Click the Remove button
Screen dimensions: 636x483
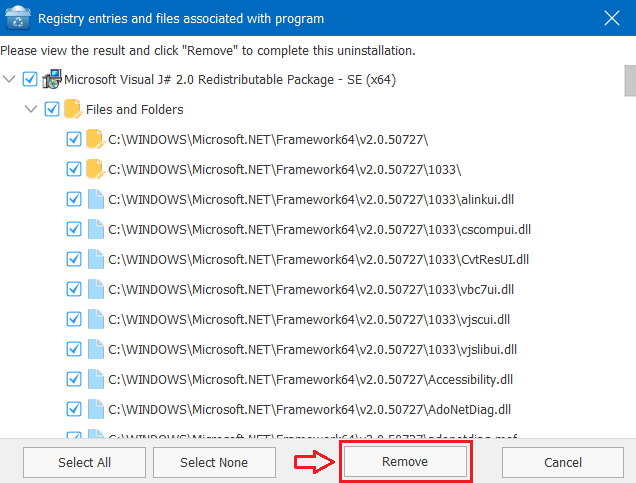pyautogui.click(x=405, y=462)
